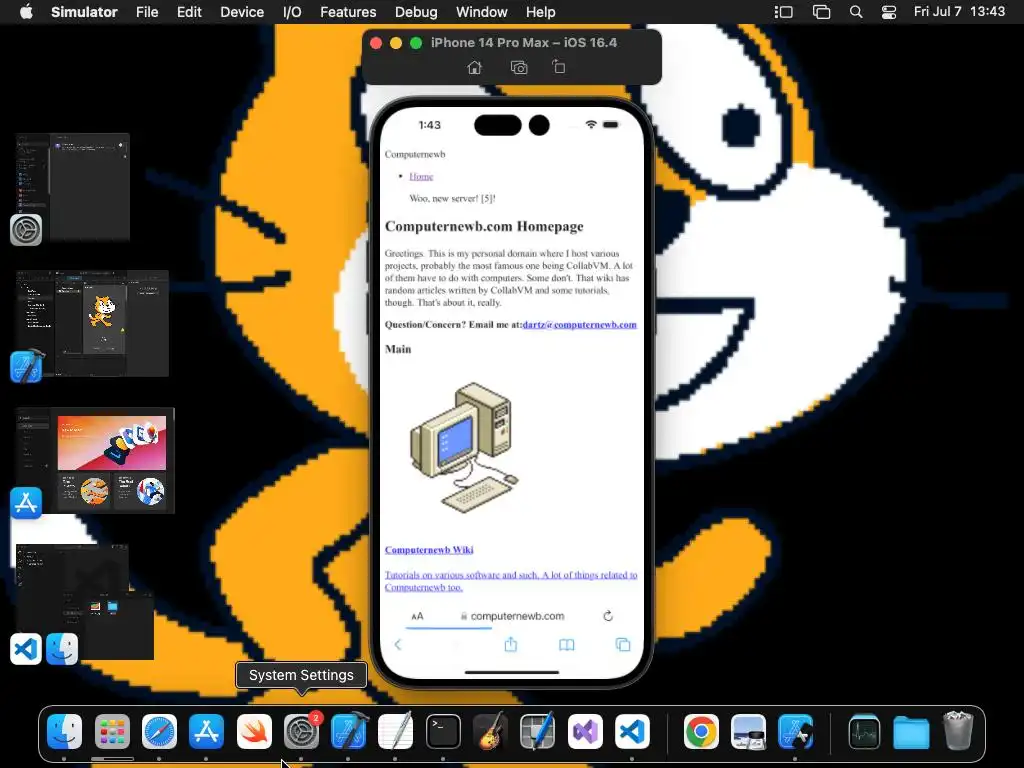Open Spotlight search in menu bar
The width and height of the screenshot is (1024, 768).
(x=856, y=12)
